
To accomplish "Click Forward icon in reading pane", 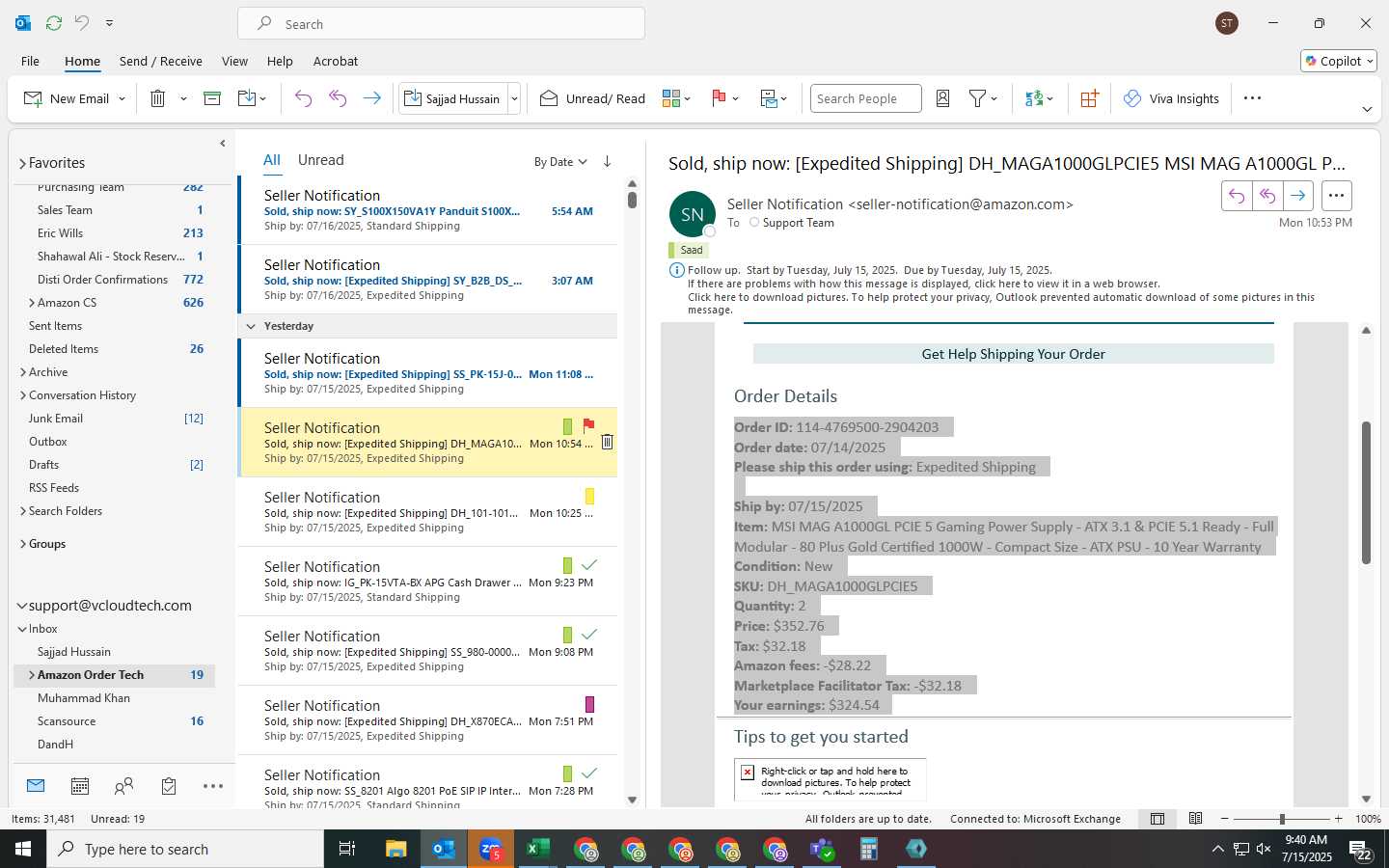I will 1298,196.
